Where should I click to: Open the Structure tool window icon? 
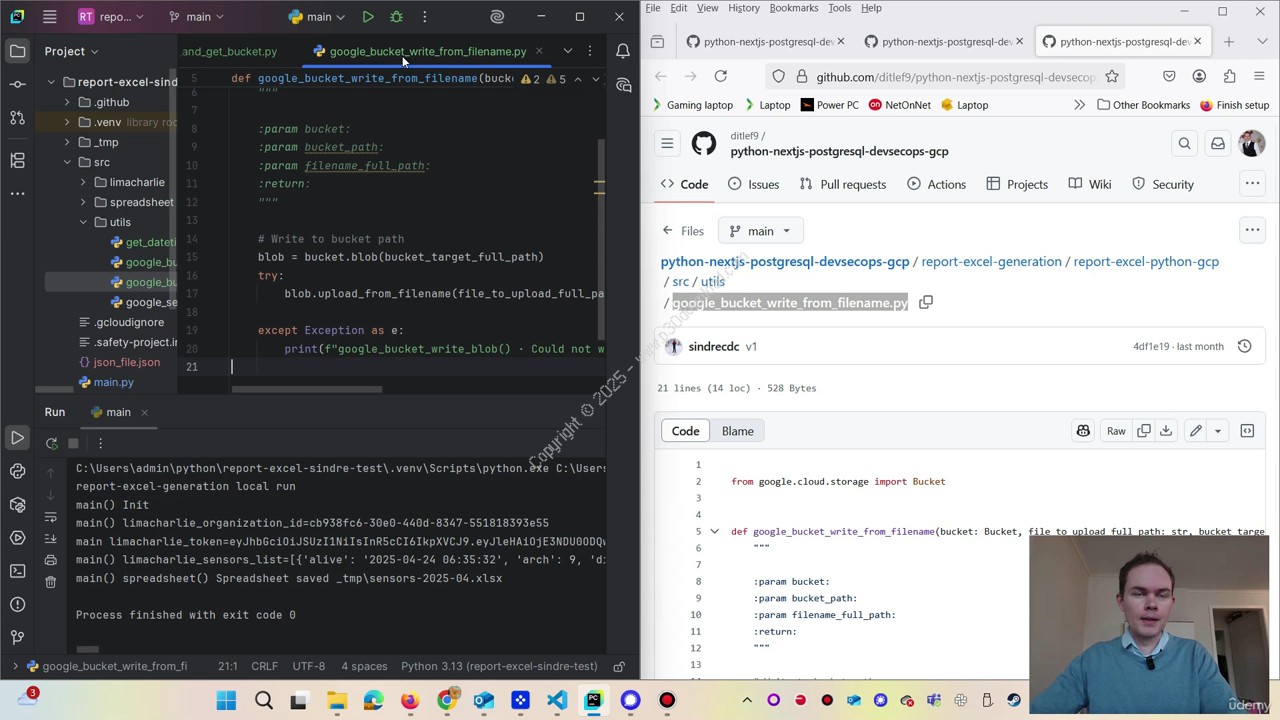(17, 160)
